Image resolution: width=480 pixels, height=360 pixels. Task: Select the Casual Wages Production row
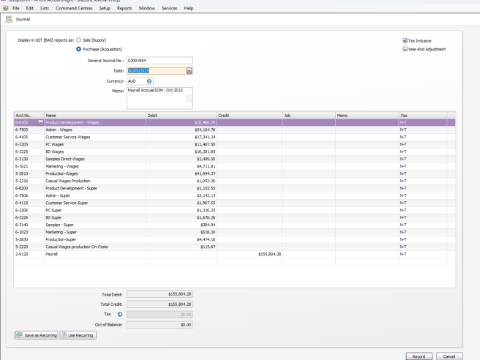coord(234,181)
